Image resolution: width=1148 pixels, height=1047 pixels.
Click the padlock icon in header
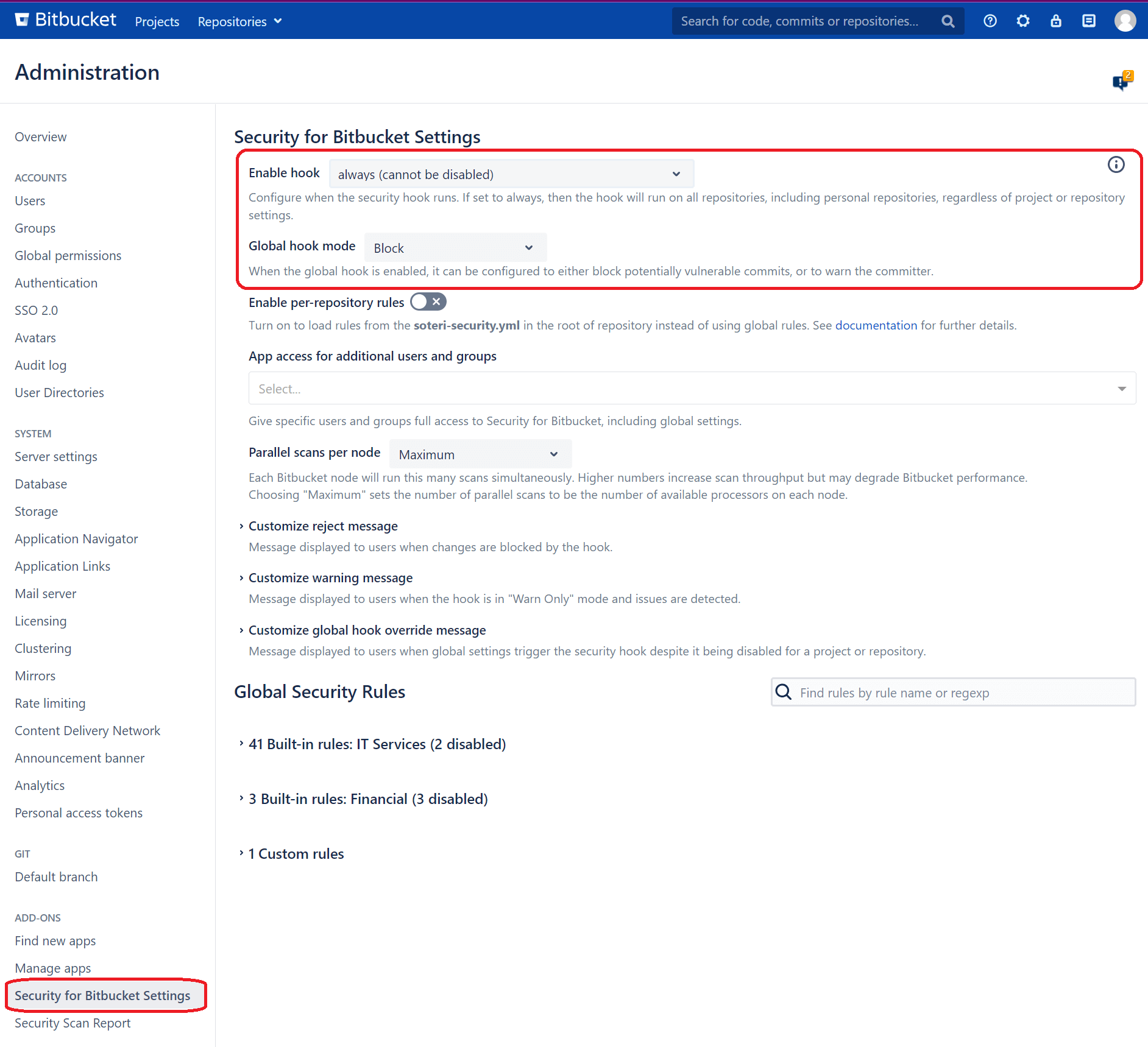pyautogui.click(x=1056, y=21)
